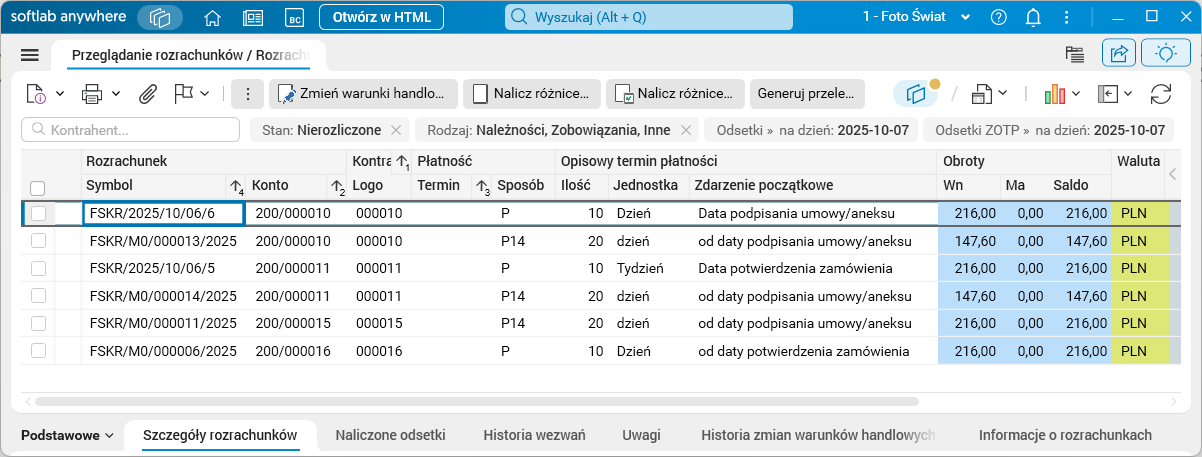Click the paperclip attachments icon
This screenshot has width=1202, height=457.
click(147, 94)
